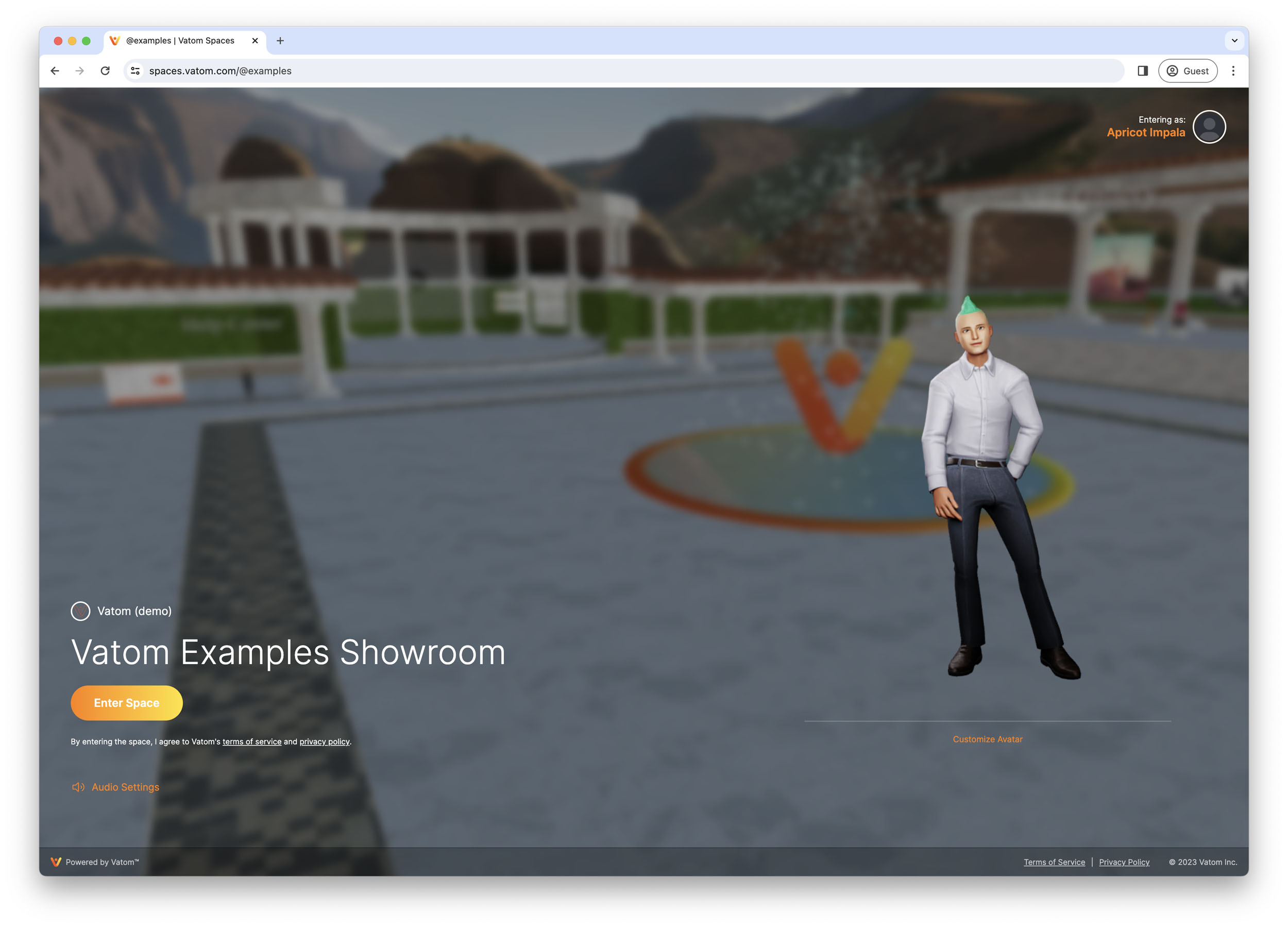Expand the tab search chevron
Viewport: 1288px width, 928px height.
click(x=1234, y=41)
